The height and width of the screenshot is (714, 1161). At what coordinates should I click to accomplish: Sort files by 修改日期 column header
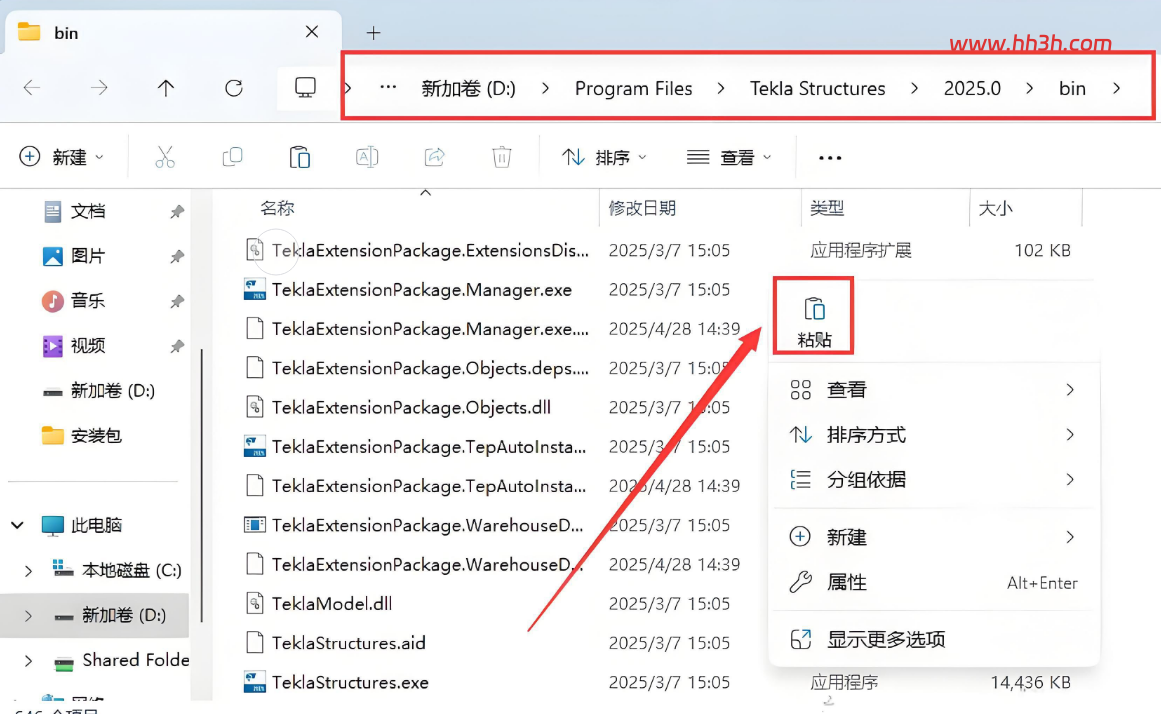[x=642, y=208]
